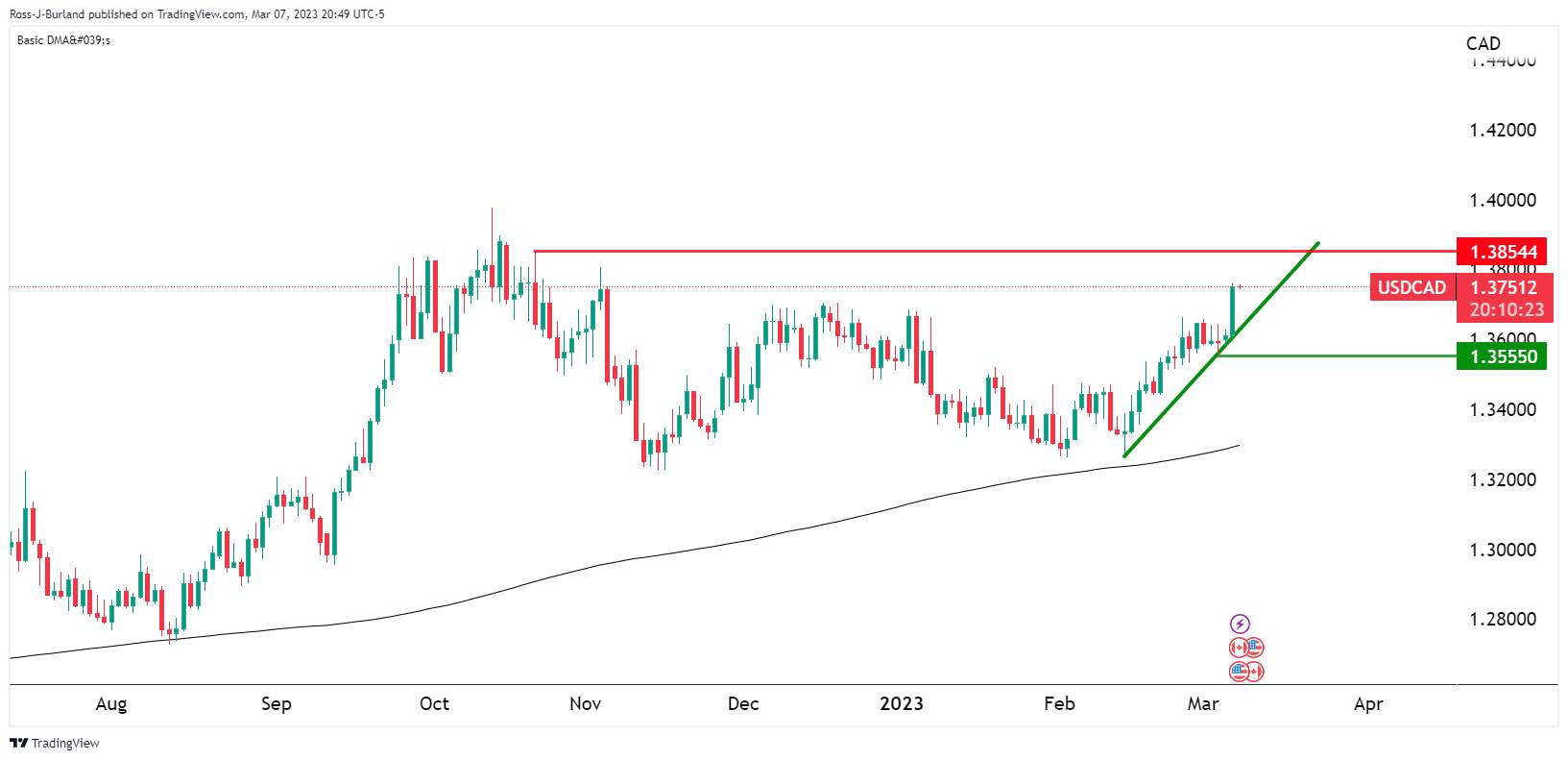Click the 1.32000 price axis tick
Image resolution: width=1568 pixels, height=760 pixels.
1502,479
